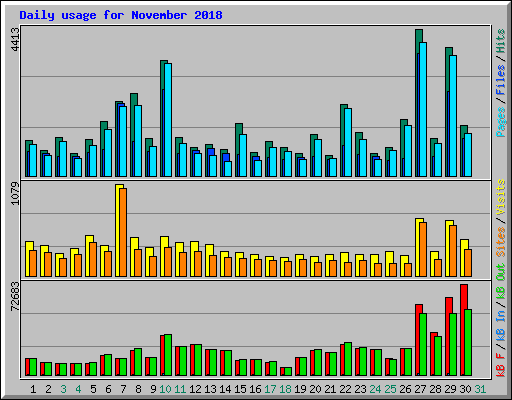Click the red "kB F" legend label
512x400 pixels.
tap(501, 365)
